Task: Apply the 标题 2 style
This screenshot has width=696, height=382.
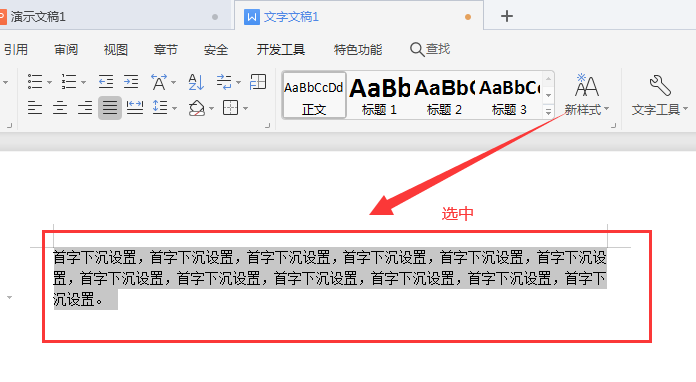Action: tap(444, 96)
